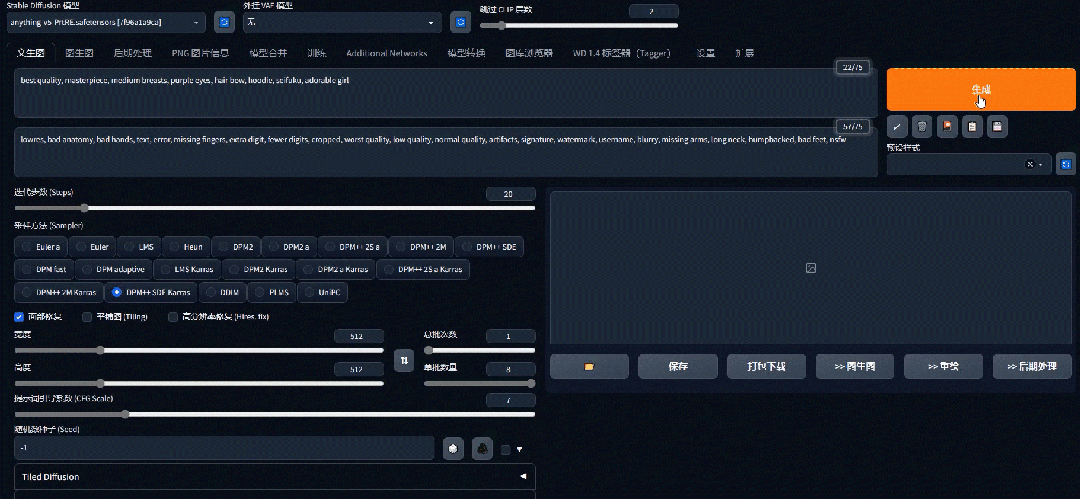Click the 保存 (Save) button
Viewport: 1080px width, 499px height.
click(x=678, y=367)
